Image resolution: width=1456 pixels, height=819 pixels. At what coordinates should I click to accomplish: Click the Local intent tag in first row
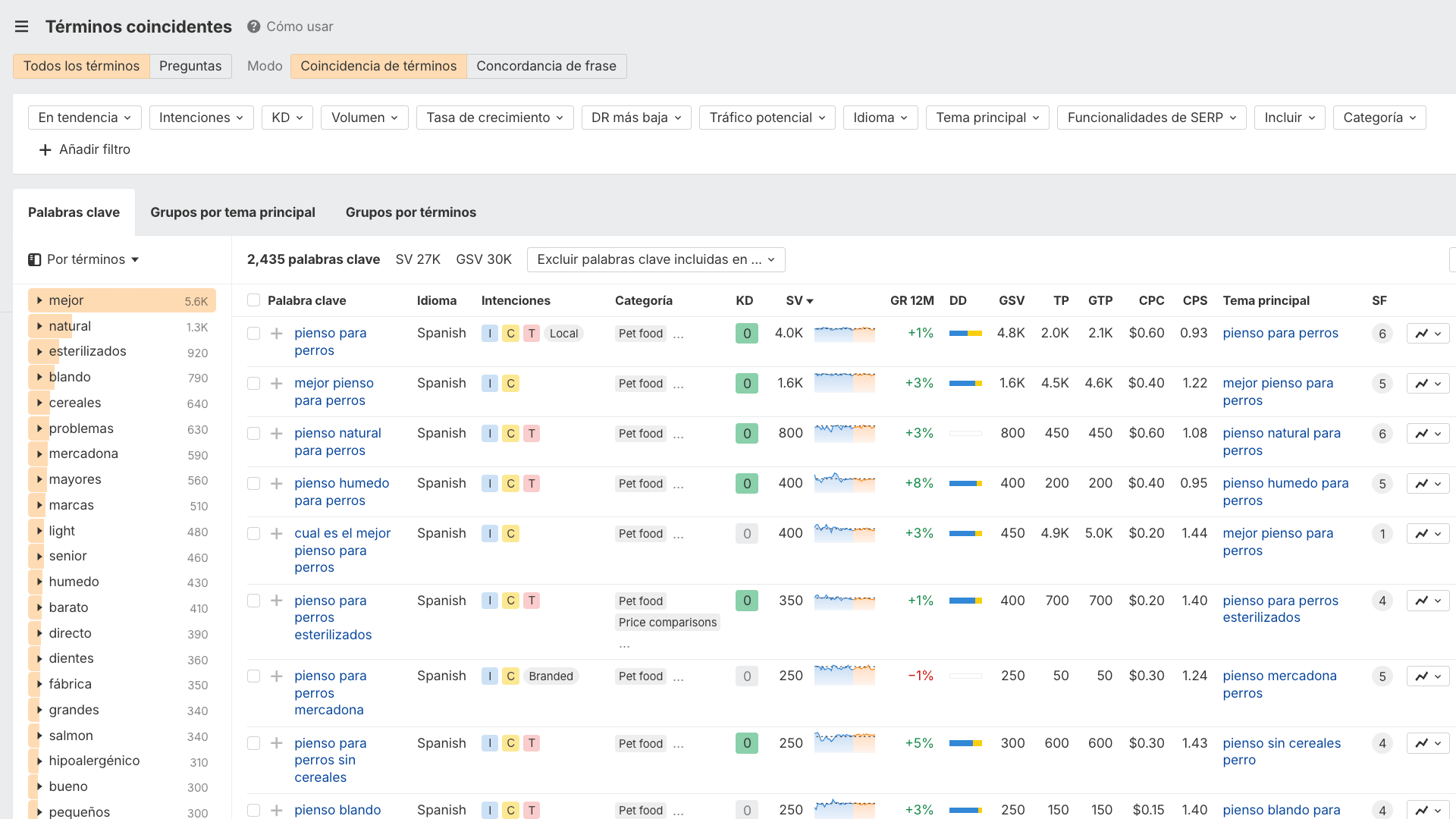tap(563, 334)
